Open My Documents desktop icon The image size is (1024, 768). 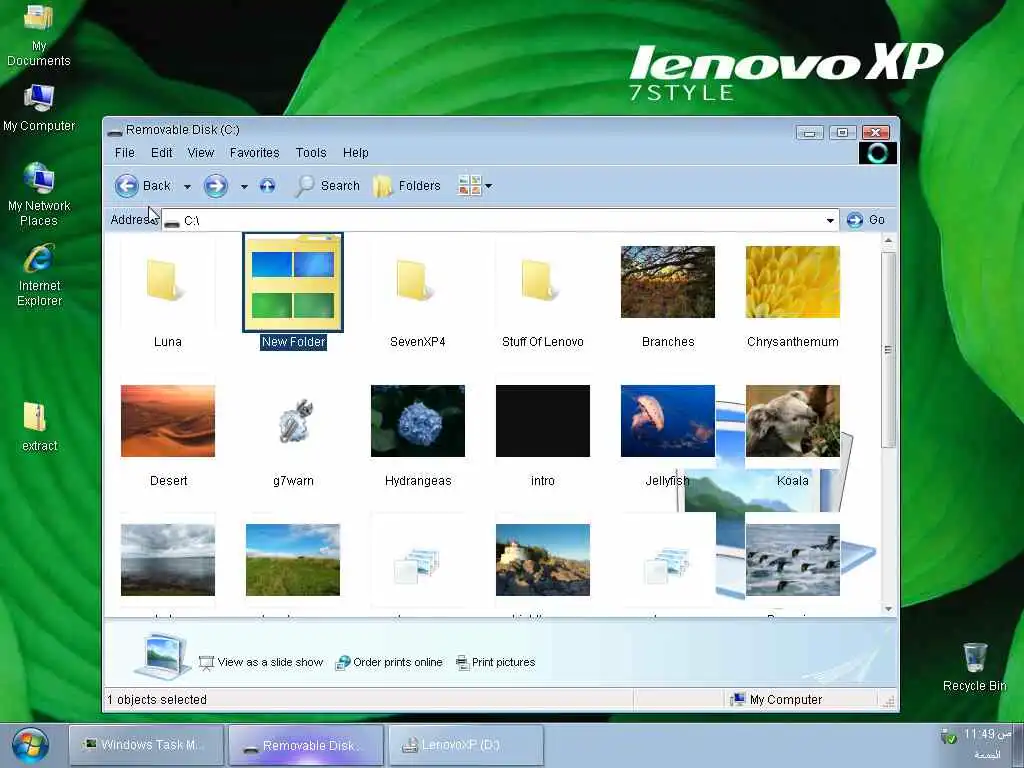[39, 36]
